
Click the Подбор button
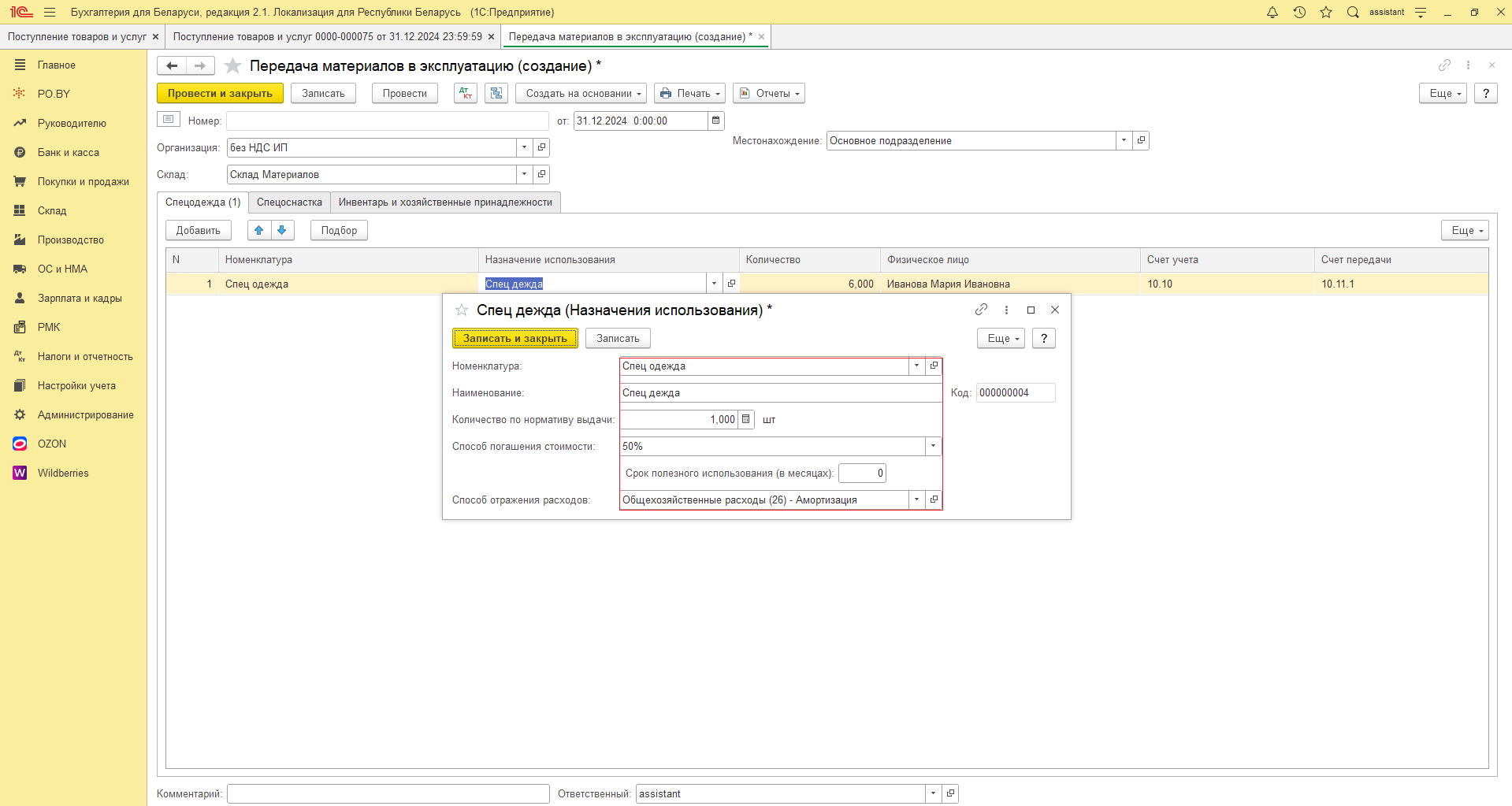[x=339, y=230]
